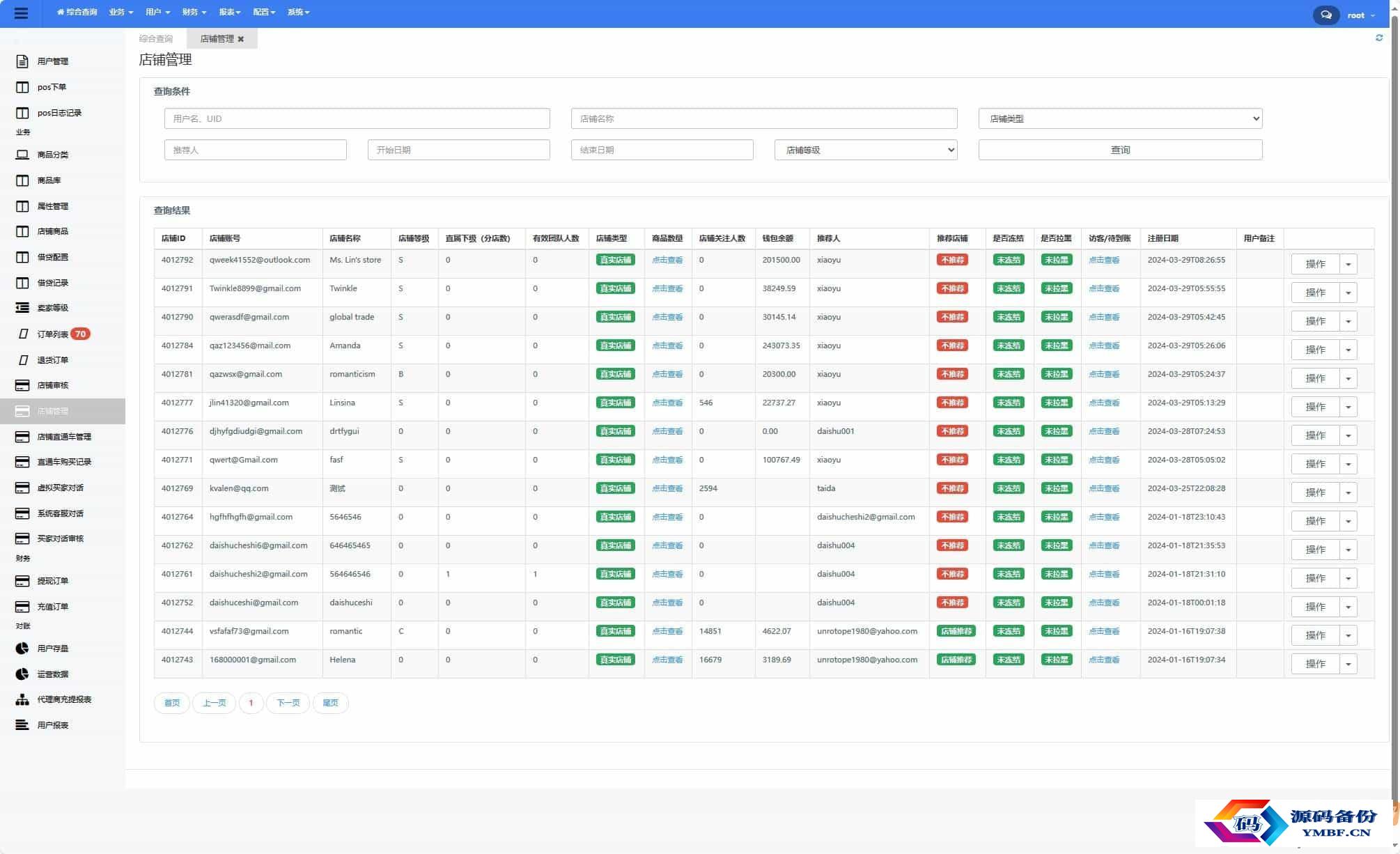Screen dimensions: 1400x854
Task: Expand the 财务 top menu
Action: [x=194, y=12]
